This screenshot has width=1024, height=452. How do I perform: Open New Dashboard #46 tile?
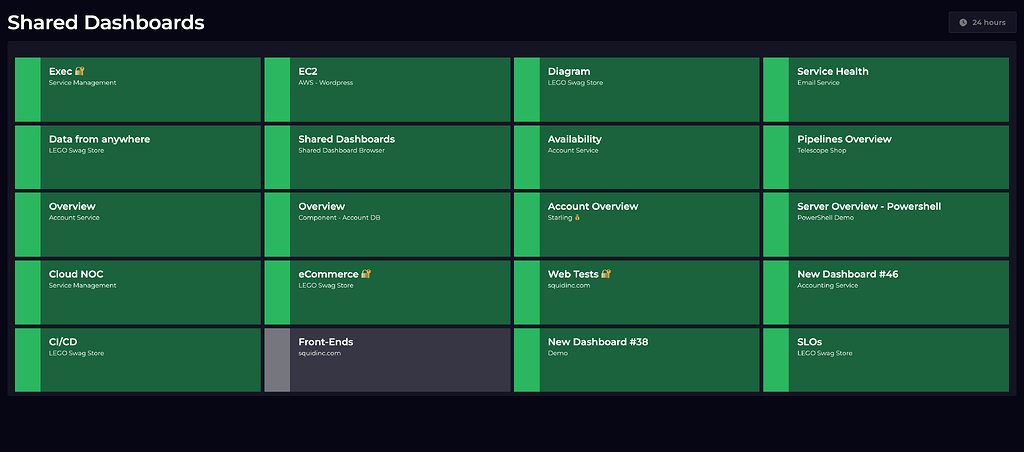[886, 293]
